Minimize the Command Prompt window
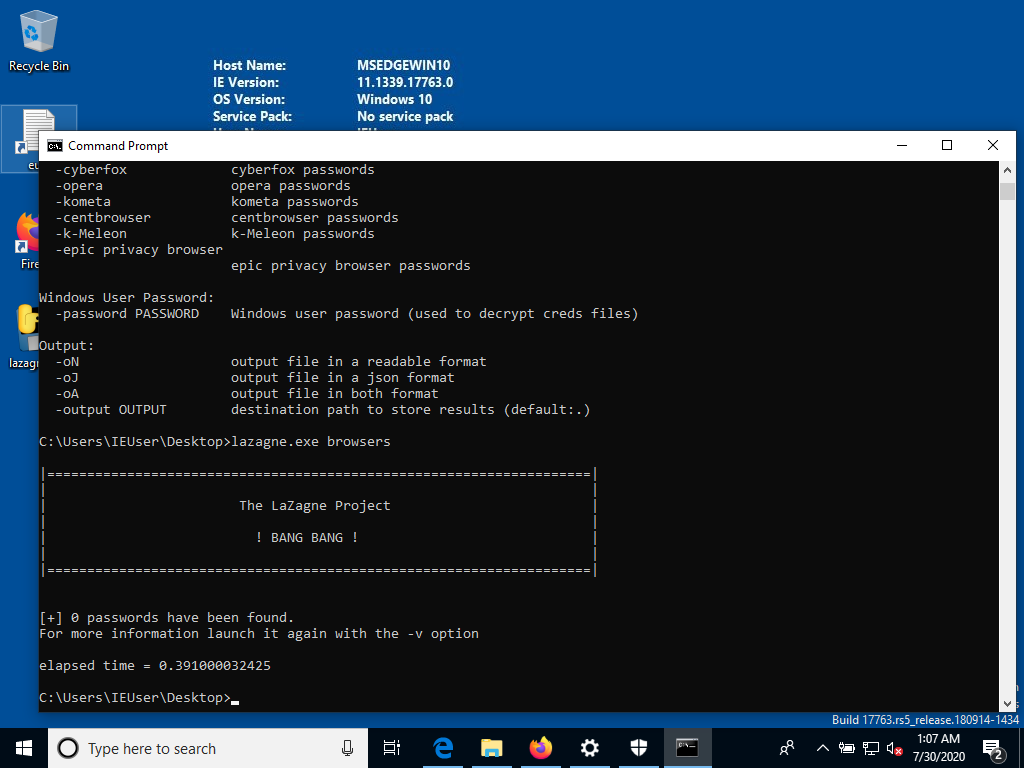Screen dimensions: 1024x768 [x=902, y=146]
